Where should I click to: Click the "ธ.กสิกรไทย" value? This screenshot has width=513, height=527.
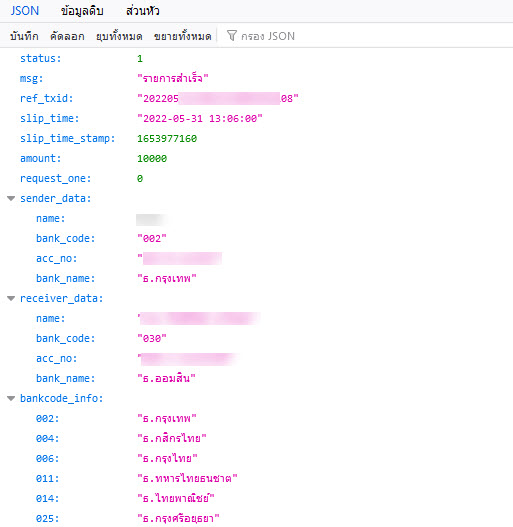point(172,438)
